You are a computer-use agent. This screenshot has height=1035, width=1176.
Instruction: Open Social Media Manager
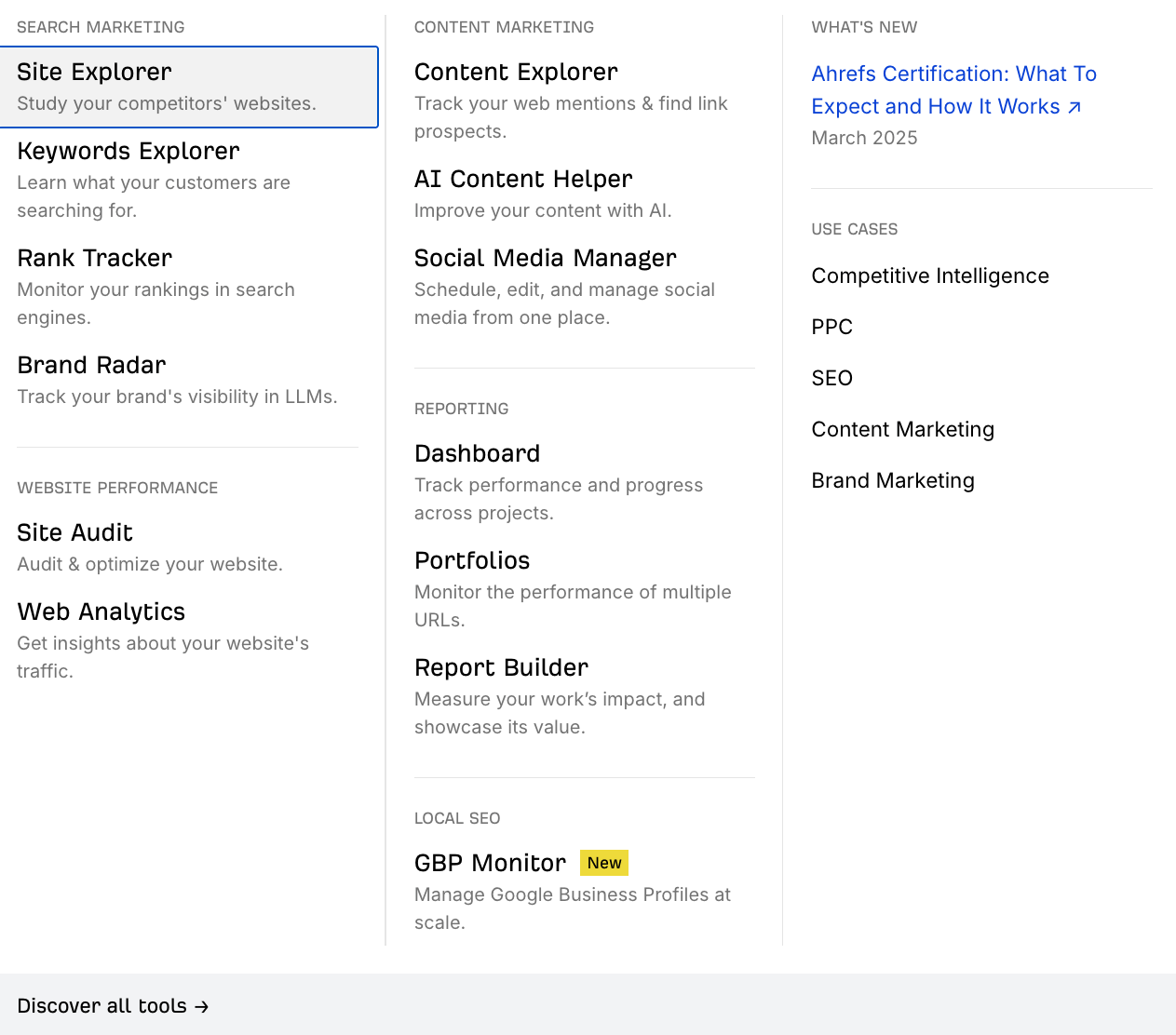pos(545,258)
